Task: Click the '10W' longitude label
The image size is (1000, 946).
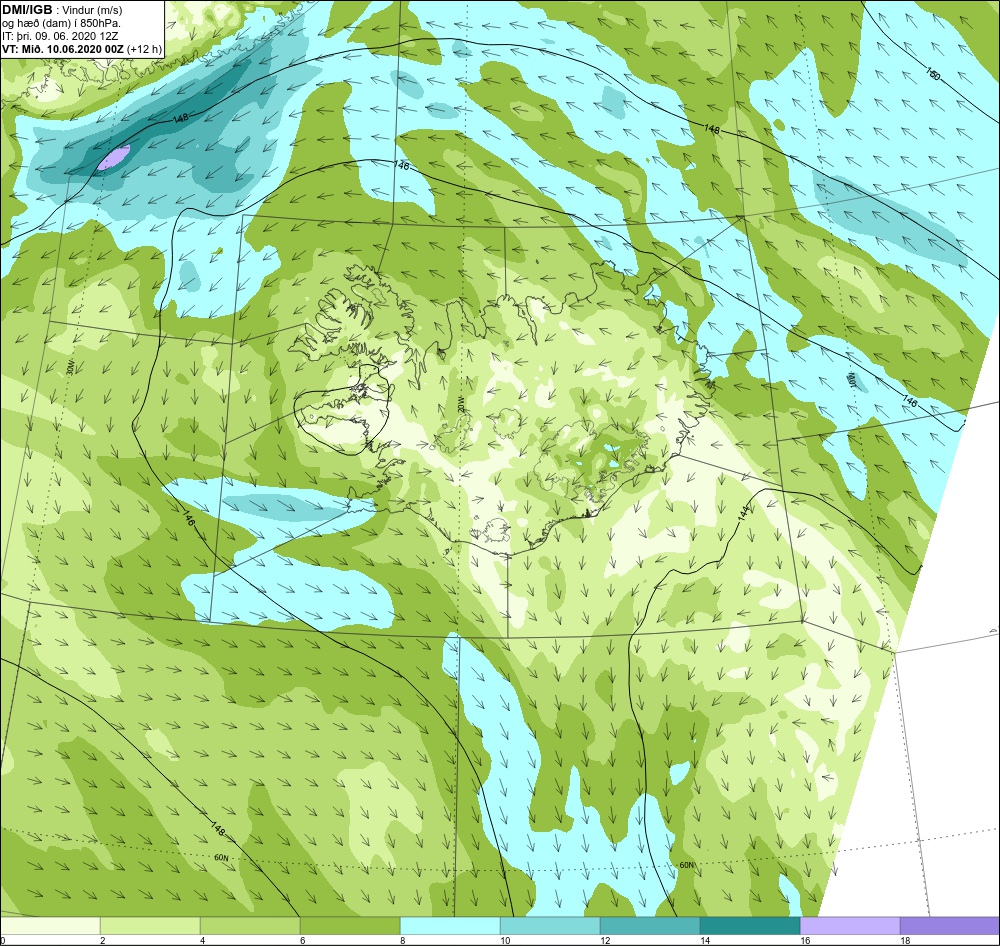Action: [852, 381]
